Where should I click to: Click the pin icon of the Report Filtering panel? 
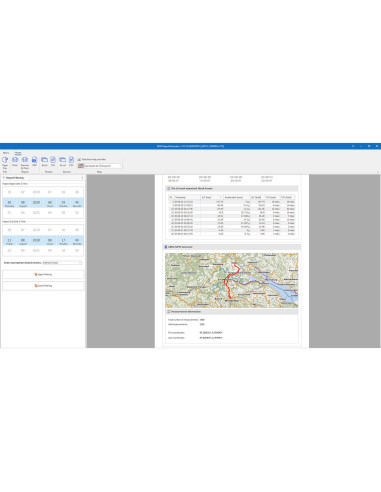click(x=82, y=178)
